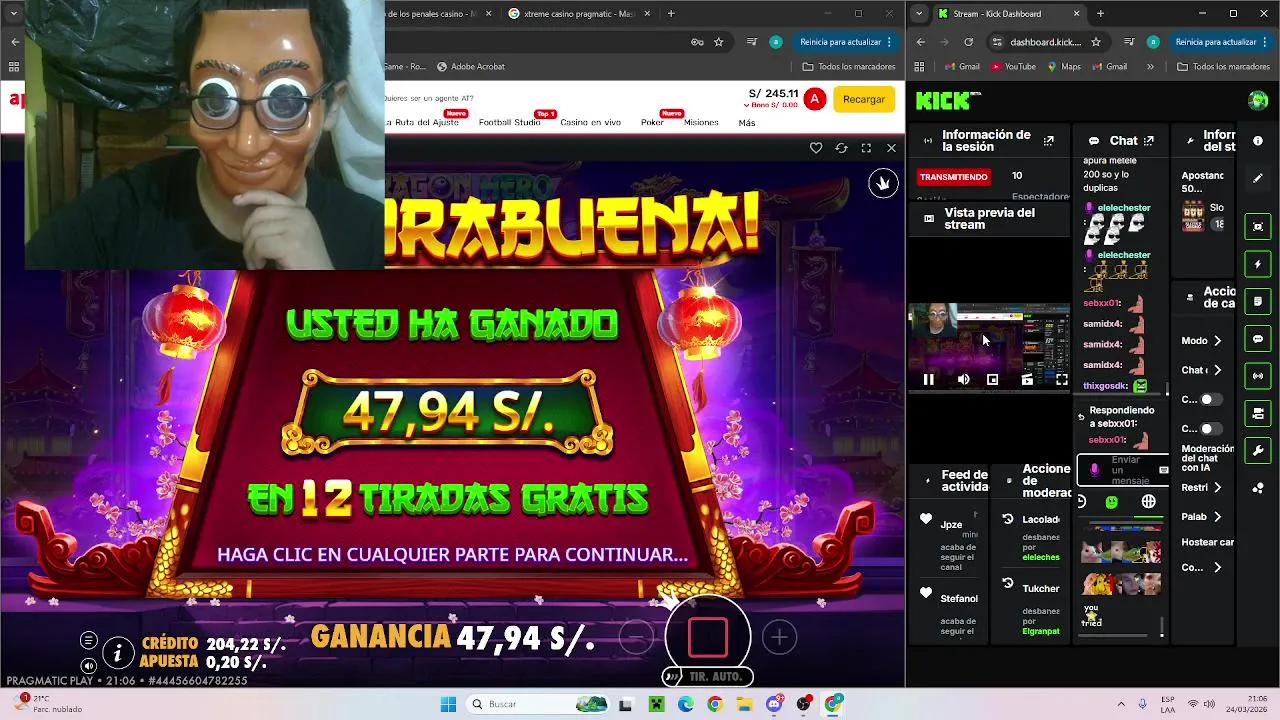This screenshot has width=1280, height=720.
Task: Open Apps grid icon in Kick bookmarks bar
Action: [919, 66]
